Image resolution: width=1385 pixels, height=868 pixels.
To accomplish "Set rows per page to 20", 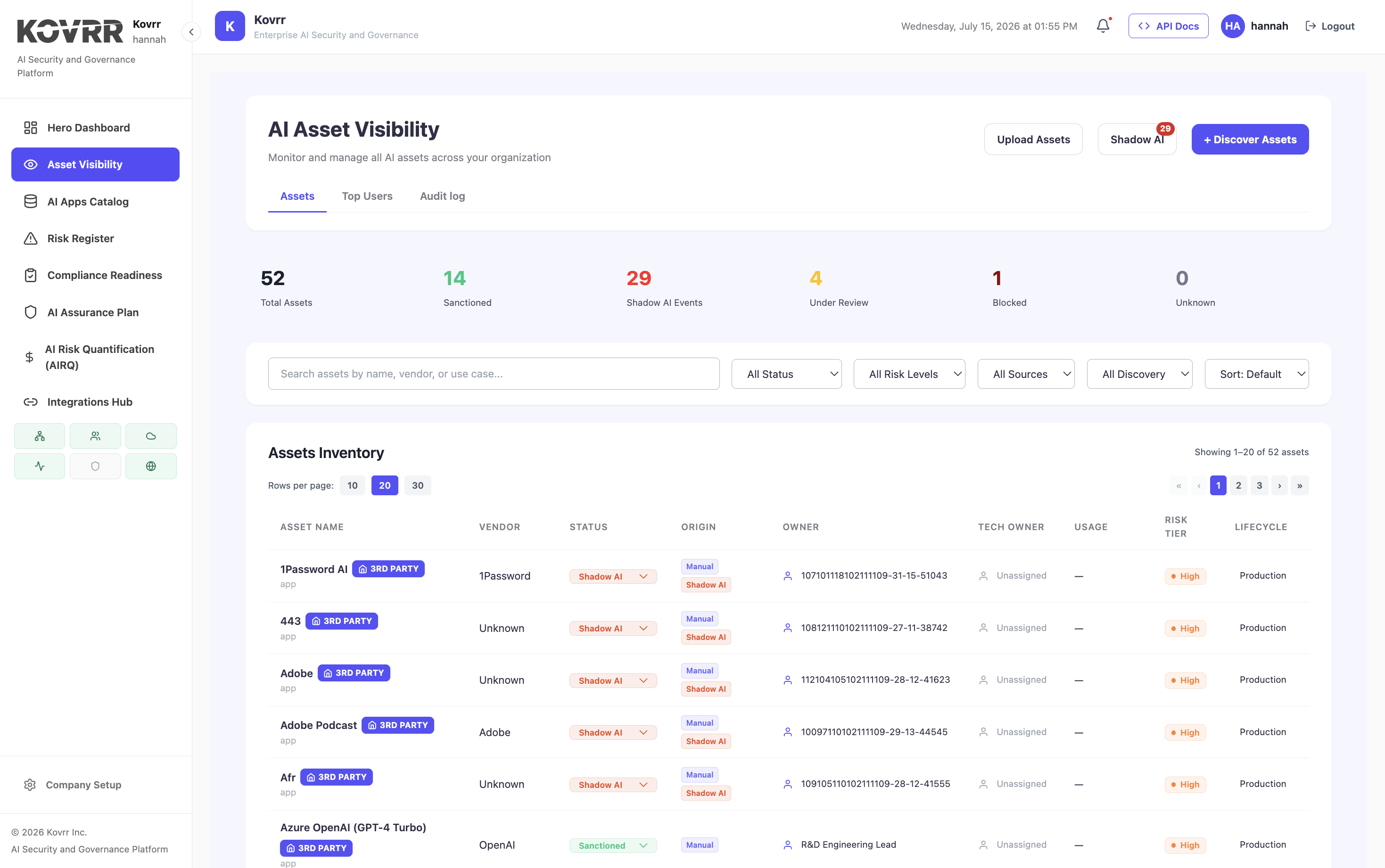I will pos(385,486).
